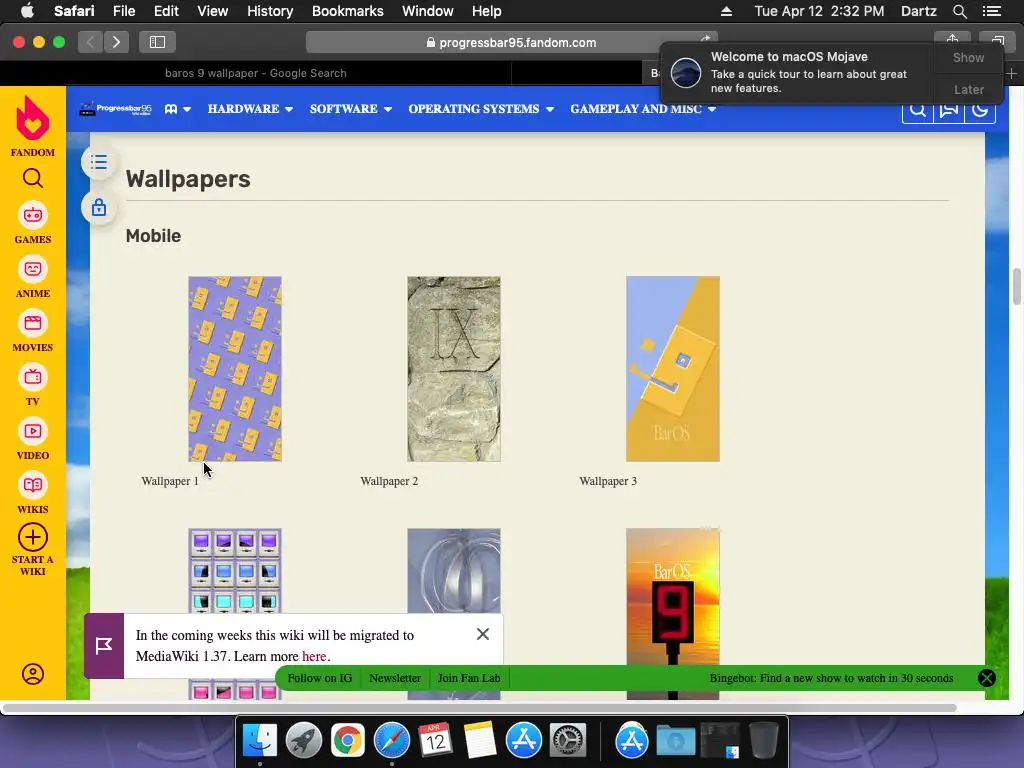Open the Safari menu
The width and height of the screenshot is (1024, 768).
[74, 11]
